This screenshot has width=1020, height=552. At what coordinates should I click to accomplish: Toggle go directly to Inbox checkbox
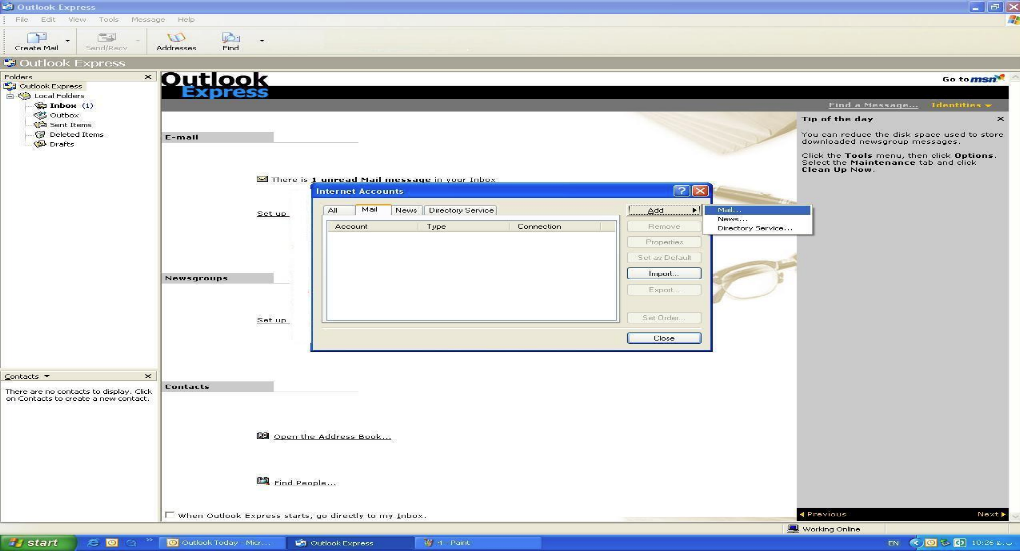coord(170,515)
